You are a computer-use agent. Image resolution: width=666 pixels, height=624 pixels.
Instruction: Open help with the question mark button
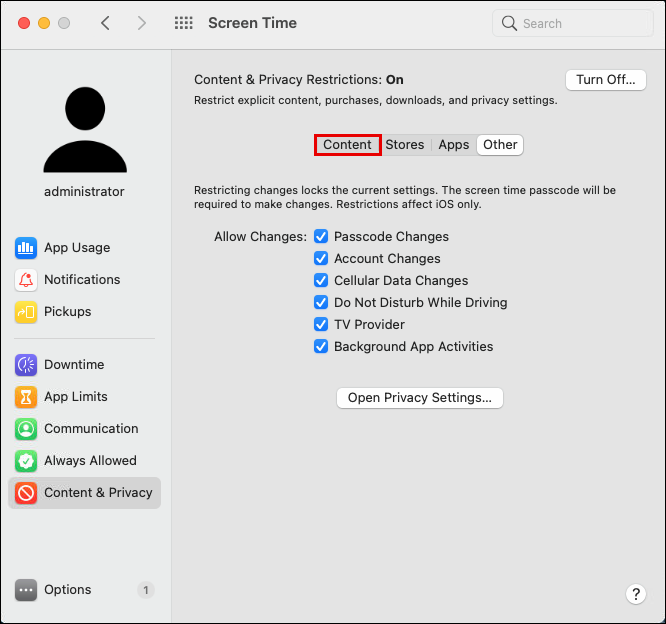pos(636,594)
